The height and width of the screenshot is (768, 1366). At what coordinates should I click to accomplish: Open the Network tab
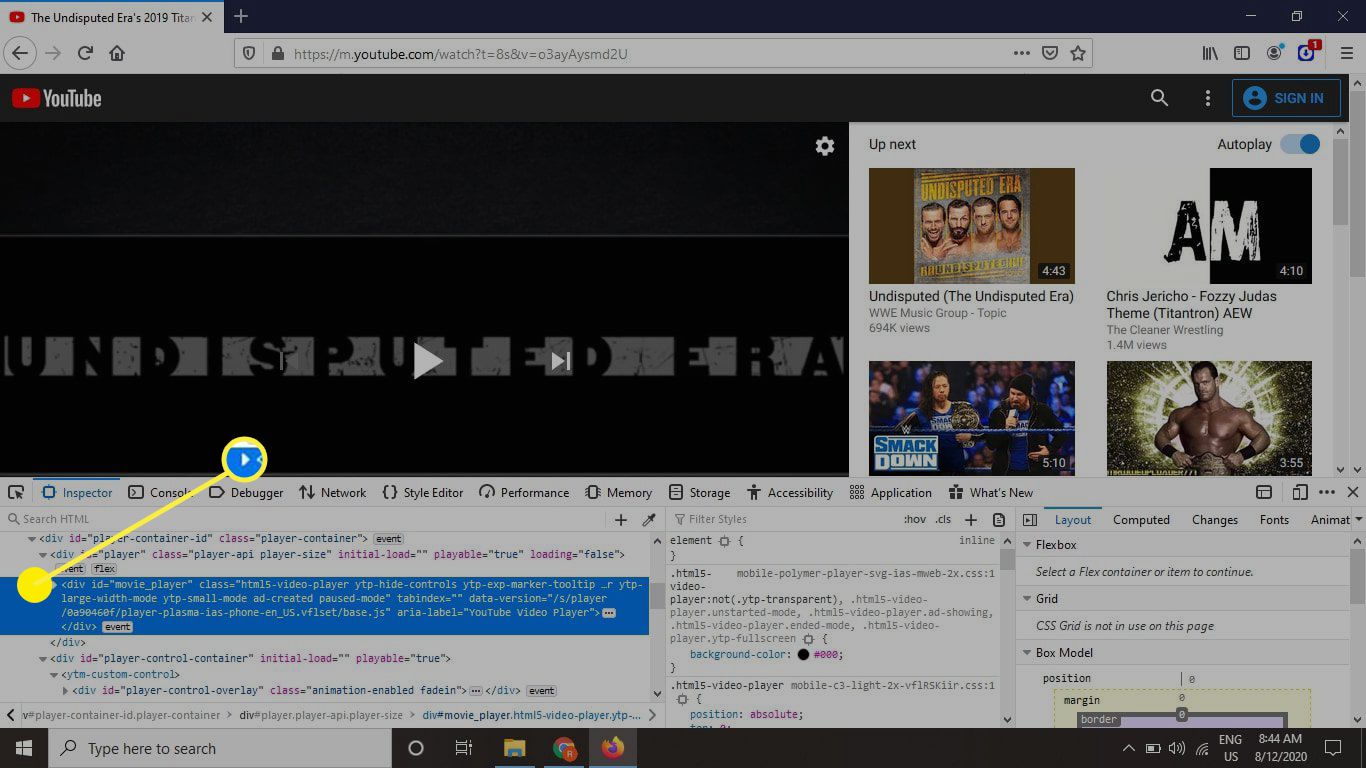tap(332, 492)
